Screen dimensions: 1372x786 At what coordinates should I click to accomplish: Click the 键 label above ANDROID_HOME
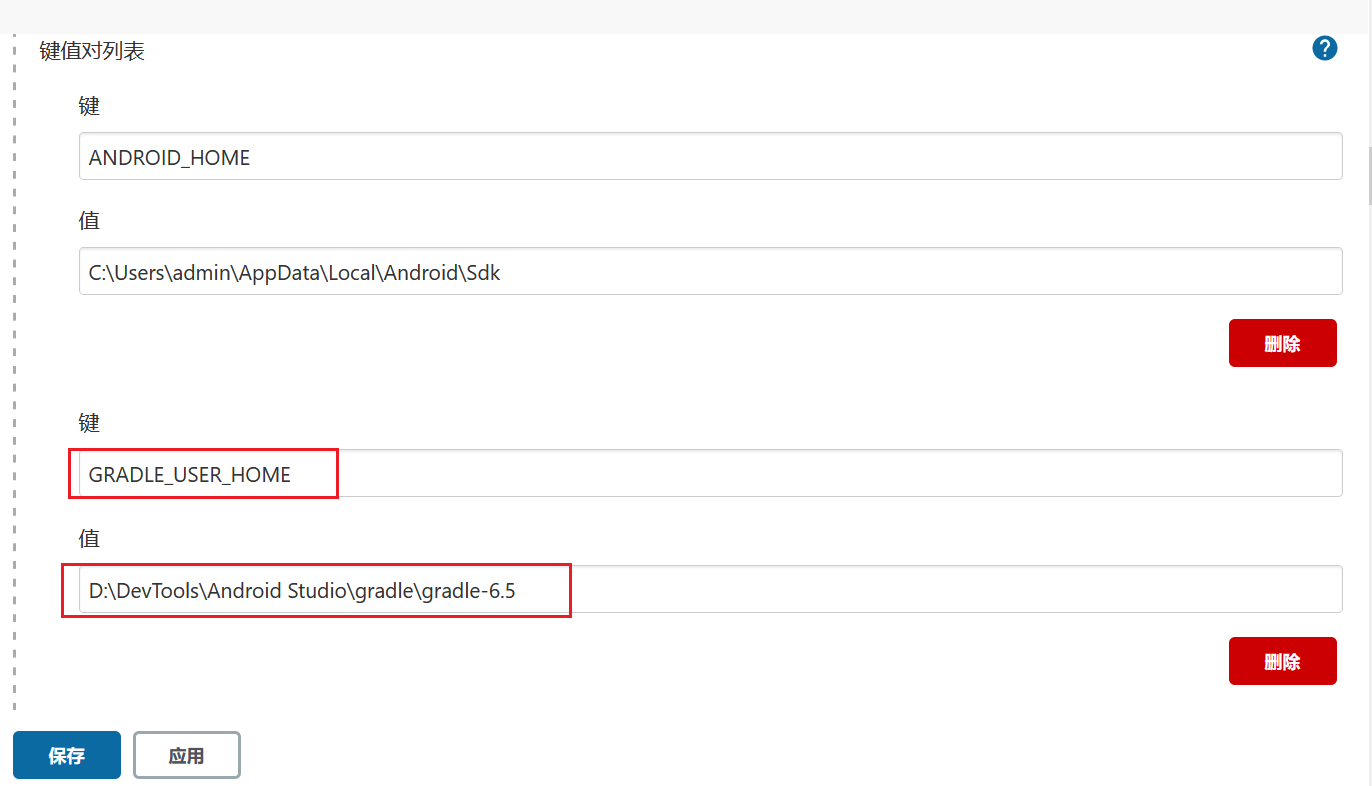(89, 105)
